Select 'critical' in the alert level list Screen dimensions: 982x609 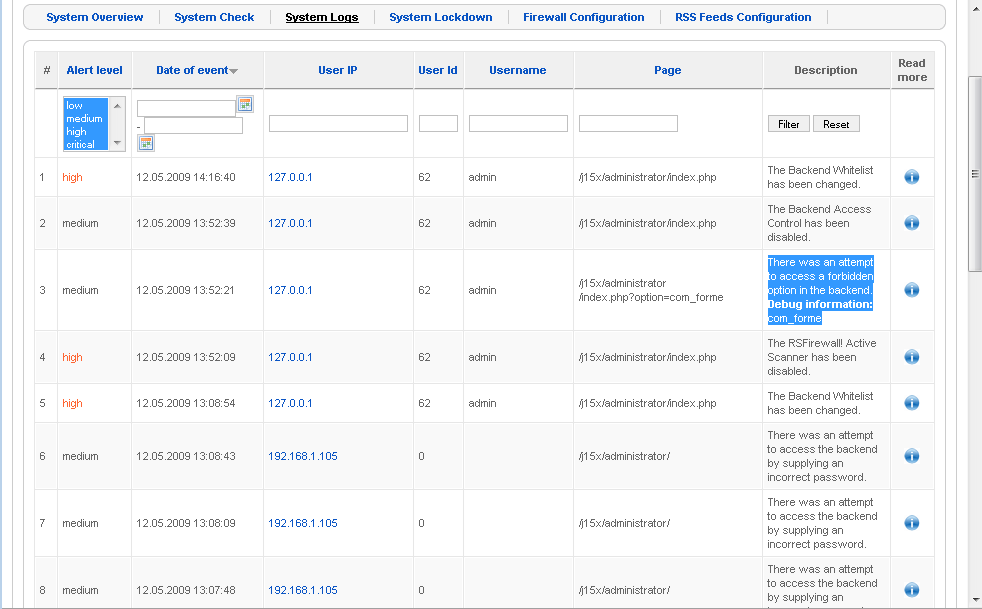coord(86,144)
